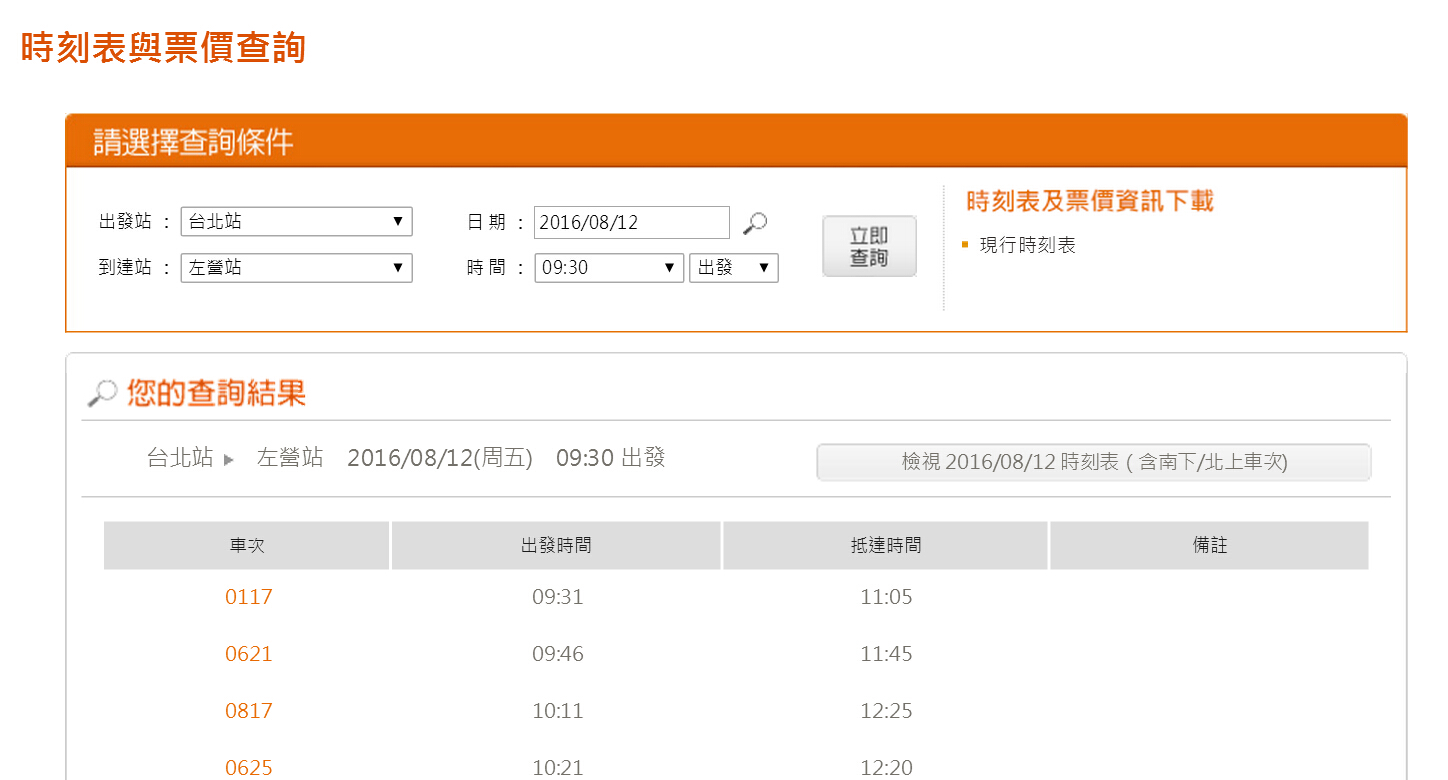The width and height of the screenshot is (1448, 780).
Task: Click 檢視 2016/08/12 時刻表 button
Action: tap(1094, 462)
